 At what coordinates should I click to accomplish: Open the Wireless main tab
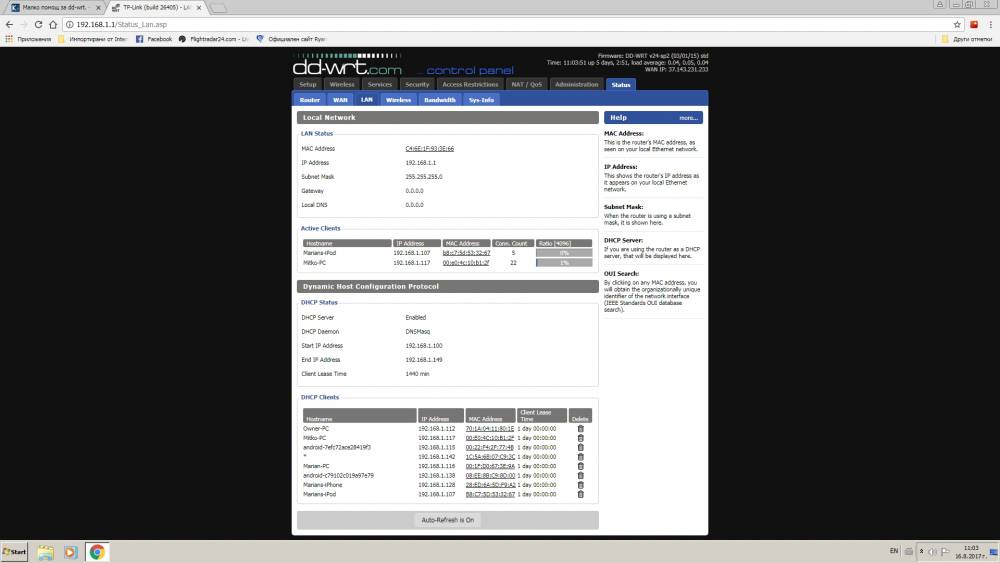(x=342, y=84)
